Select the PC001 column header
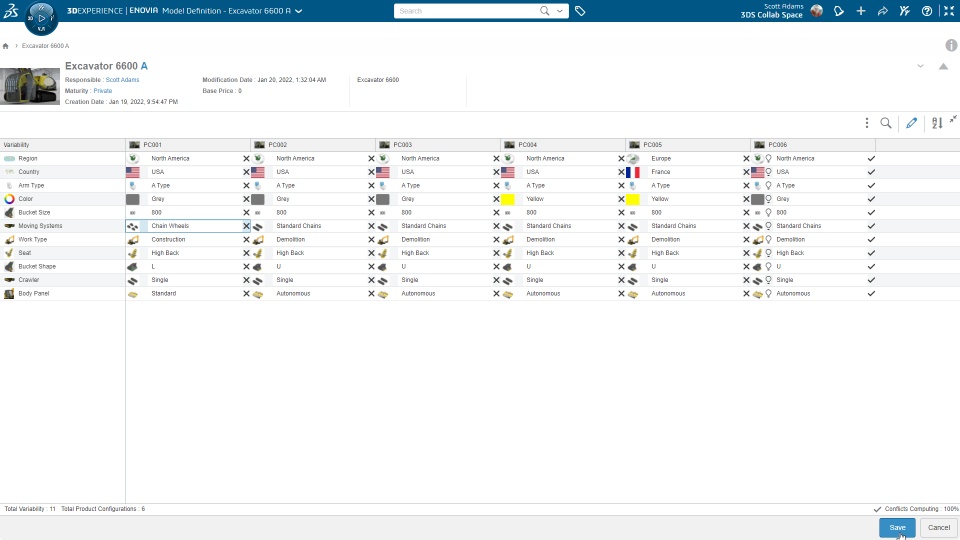 [x=188, y=145]
